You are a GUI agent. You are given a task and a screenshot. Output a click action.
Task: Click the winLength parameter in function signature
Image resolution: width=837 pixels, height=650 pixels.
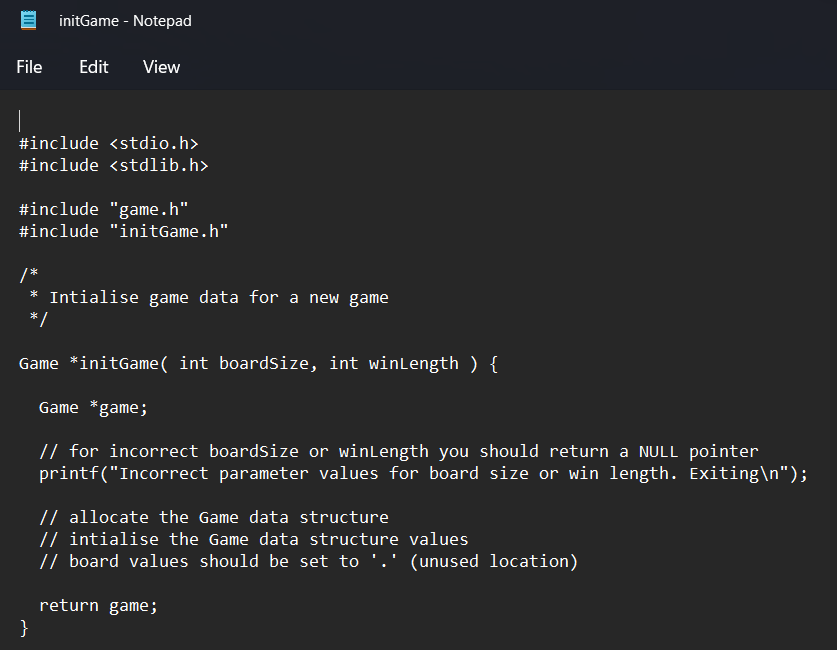click(x=413, y=363)
